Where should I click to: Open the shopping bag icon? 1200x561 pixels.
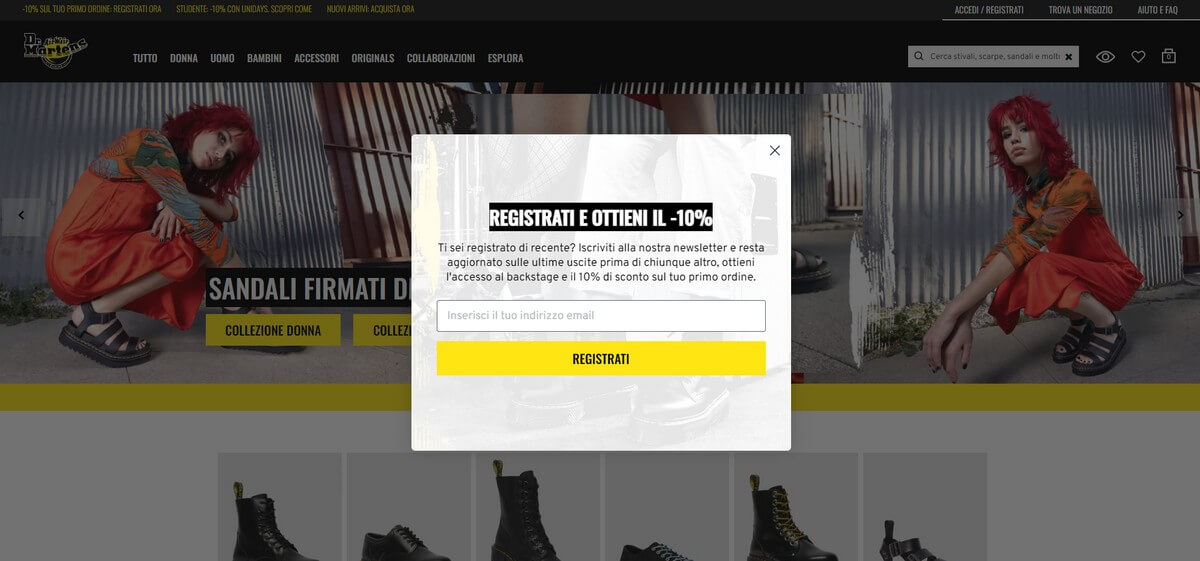[x=1168, y=57]
